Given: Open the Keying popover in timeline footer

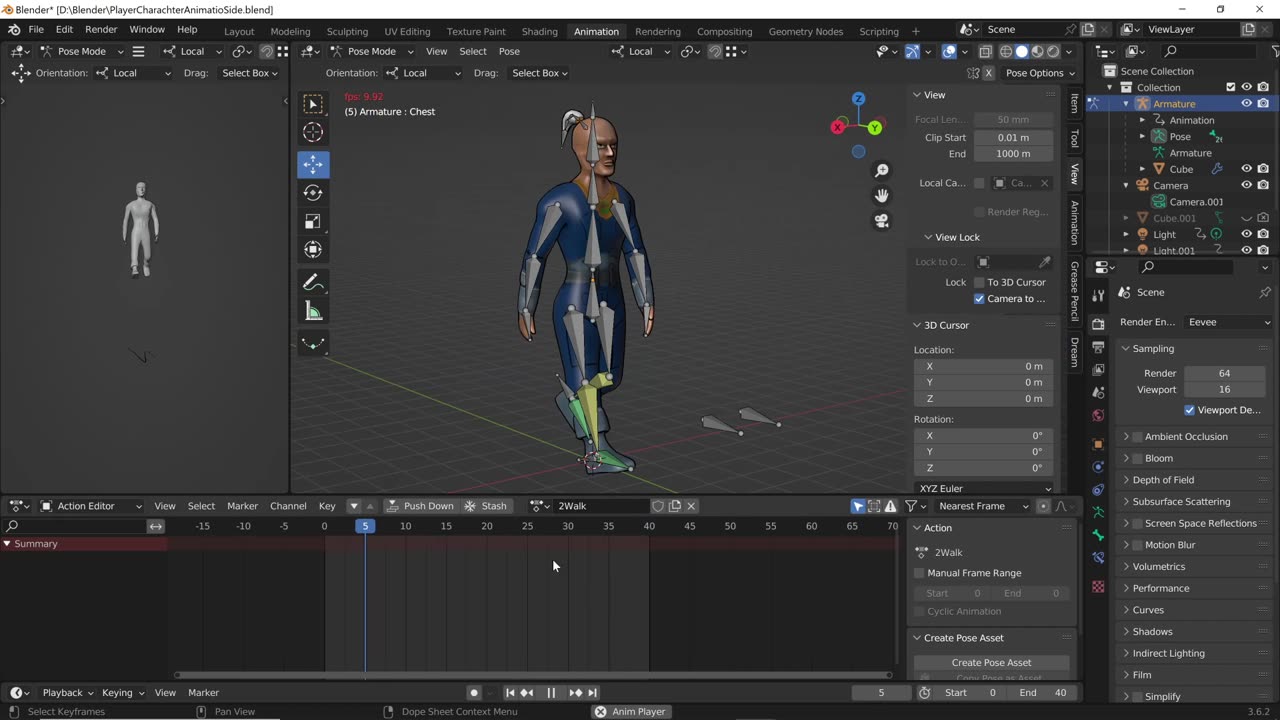Looking at the screenshot, I should [x=123, y=692].
